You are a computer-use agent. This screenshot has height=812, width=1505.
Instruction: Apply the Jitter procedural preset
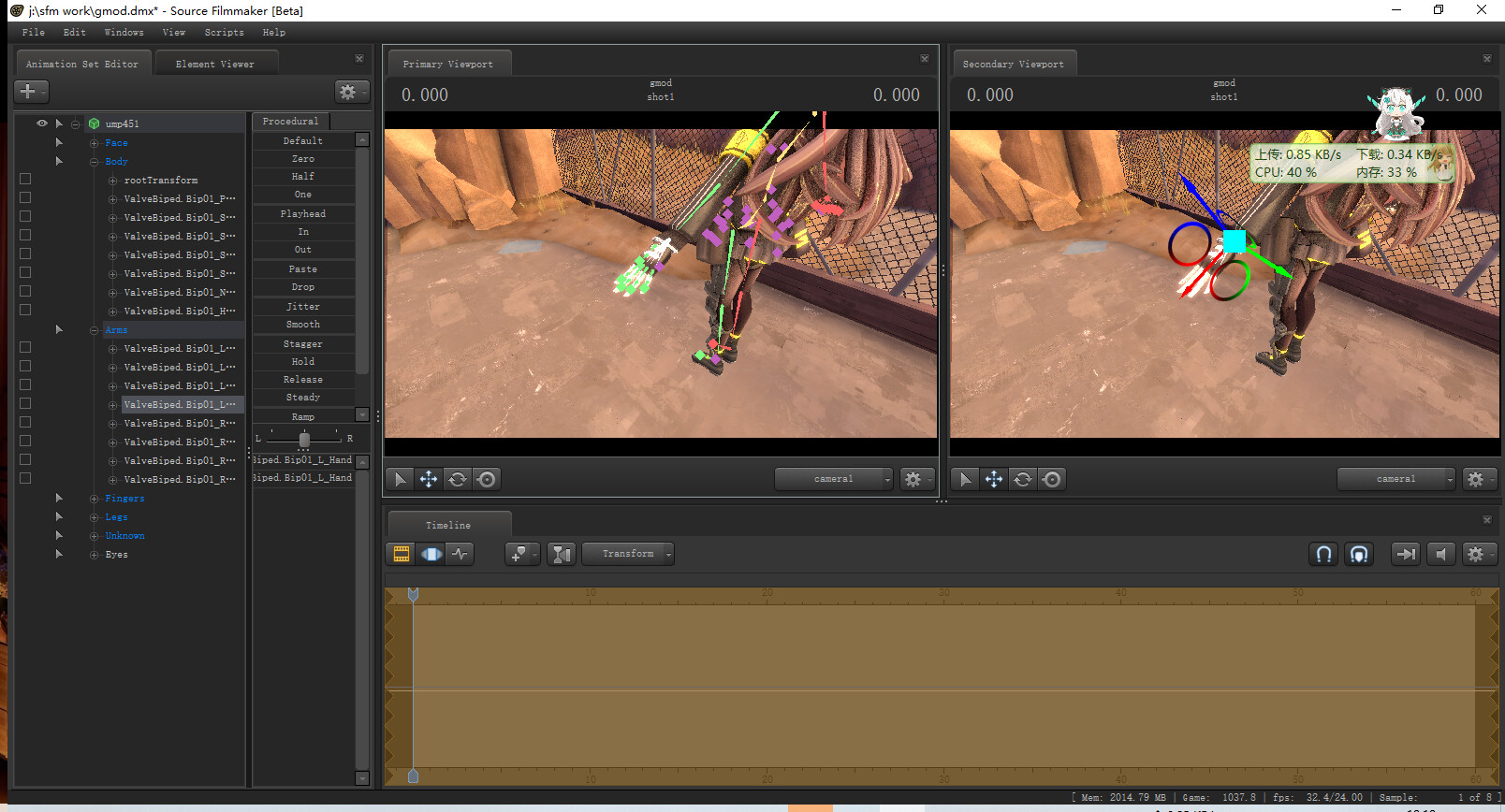tap(303, 307)
